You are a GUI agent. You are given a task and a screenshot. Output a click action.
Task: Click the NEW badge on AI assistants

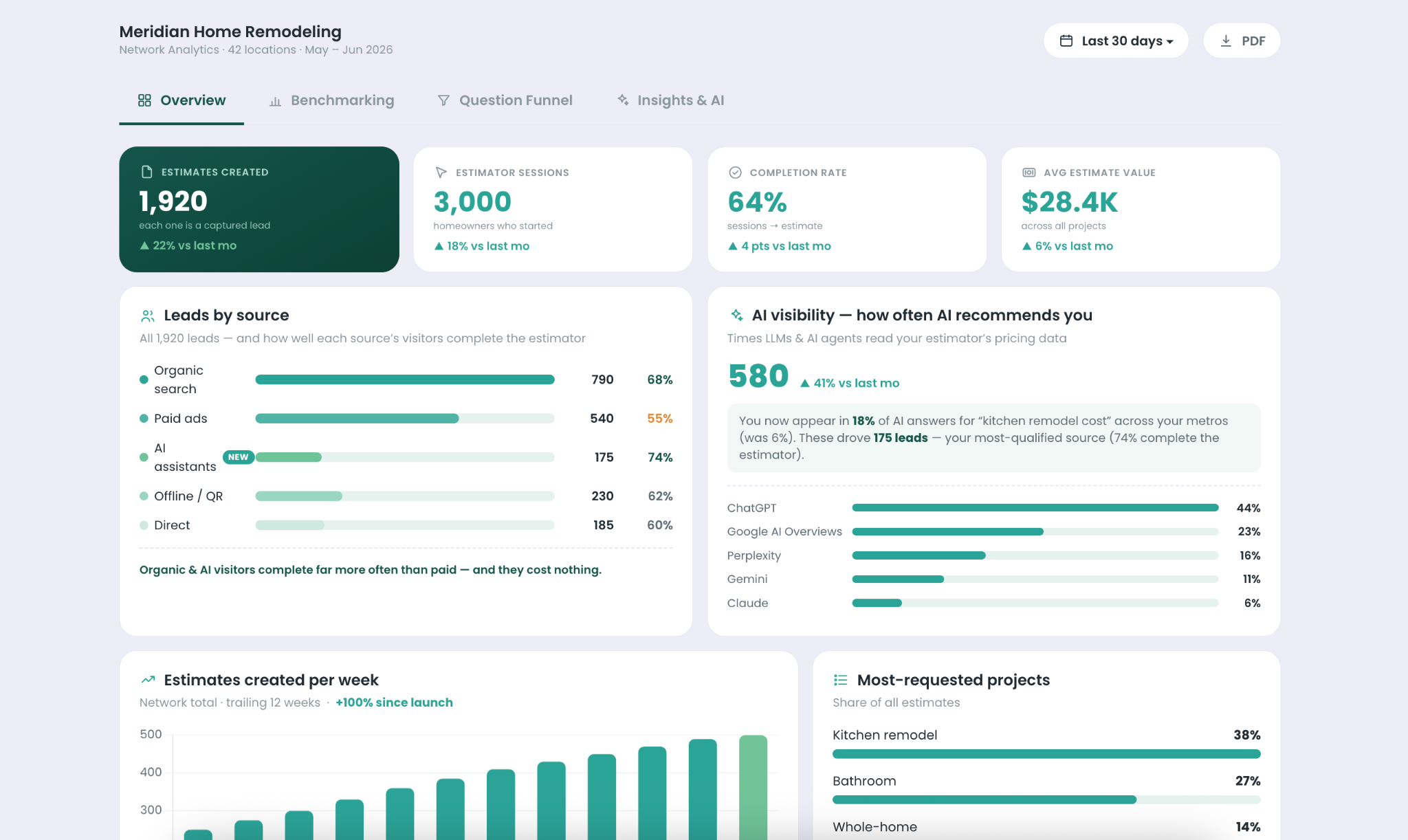pyautogui.click(x=238, y=457)
